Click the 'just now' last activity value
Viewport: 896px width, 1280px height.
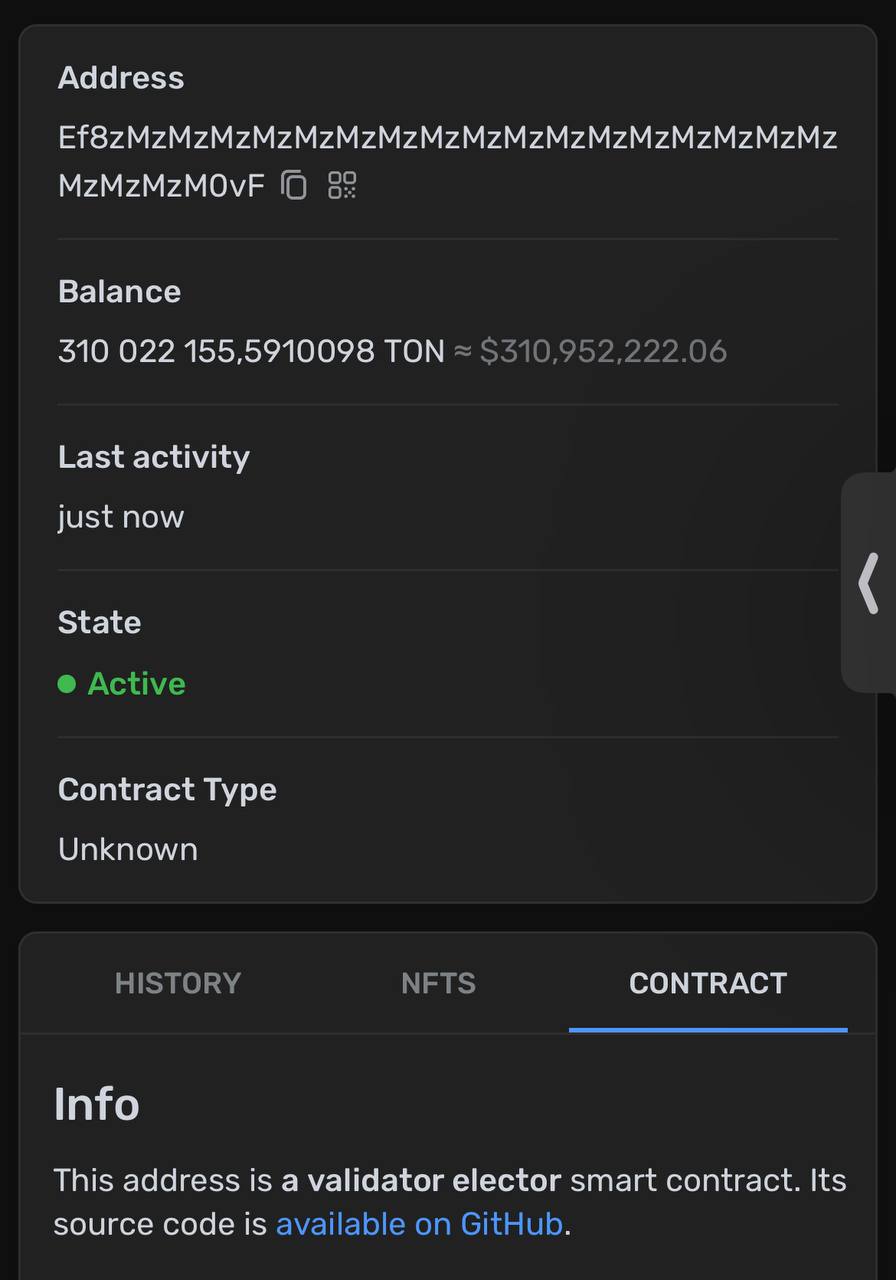pos(121,517)
